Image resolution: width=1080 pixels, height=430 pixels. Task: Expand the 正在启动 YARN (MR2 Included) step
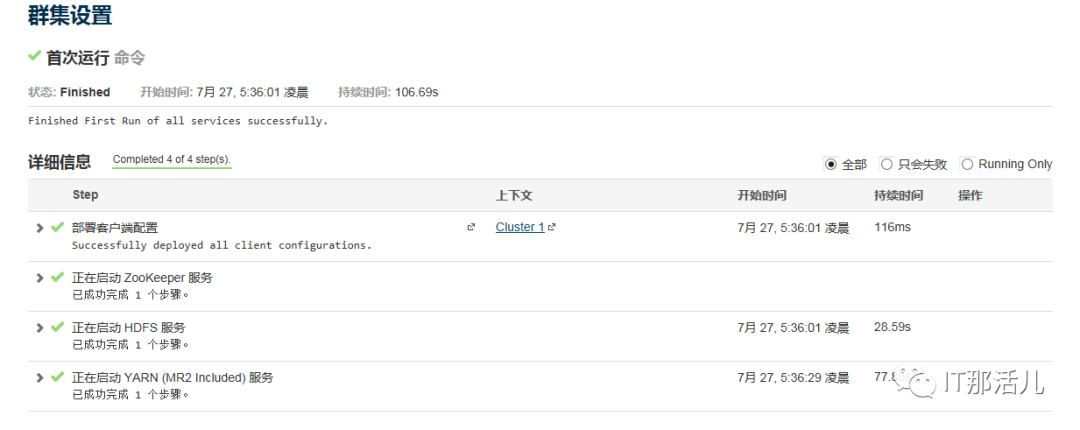pos(40,378)
